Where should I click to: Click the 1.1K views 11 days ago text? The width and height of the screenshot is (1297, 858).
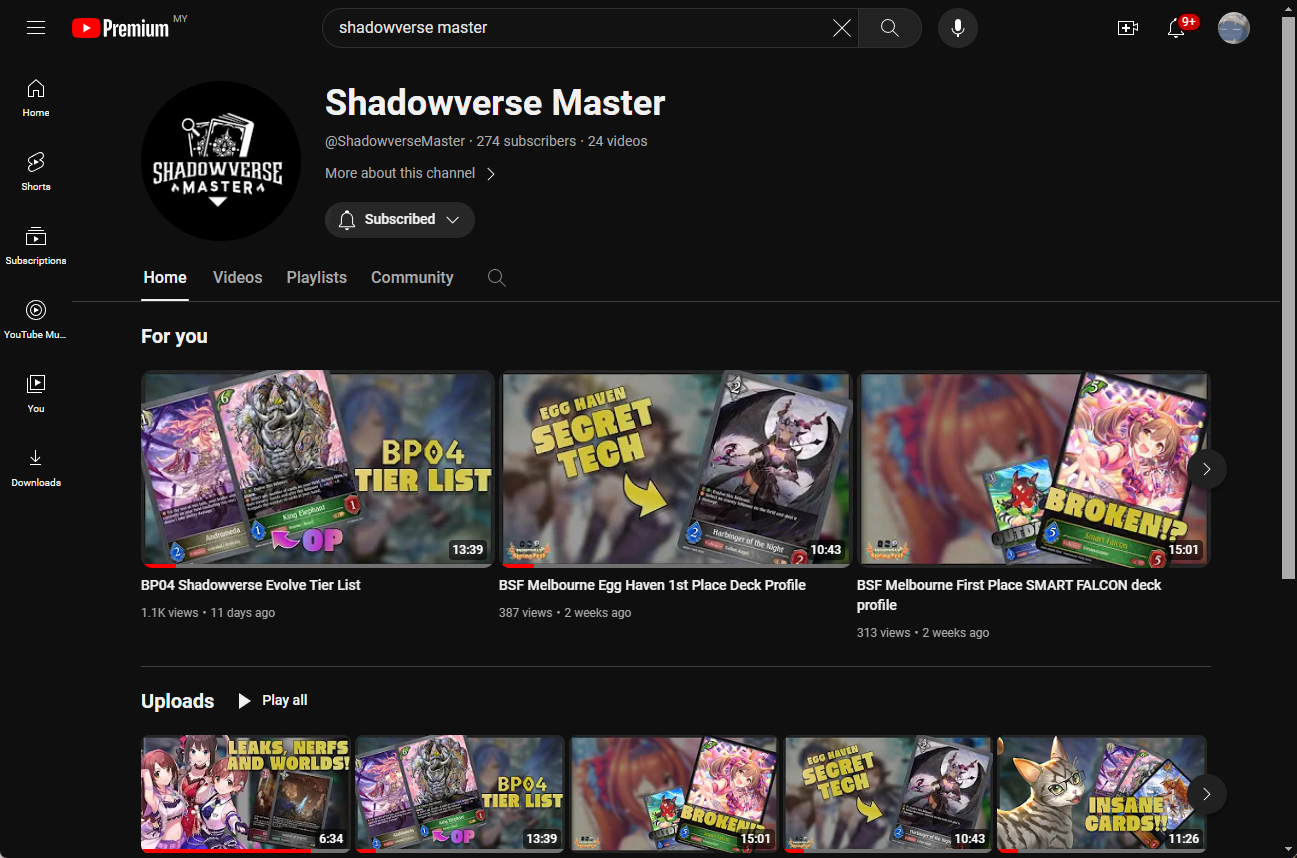[x=208, y=613]
